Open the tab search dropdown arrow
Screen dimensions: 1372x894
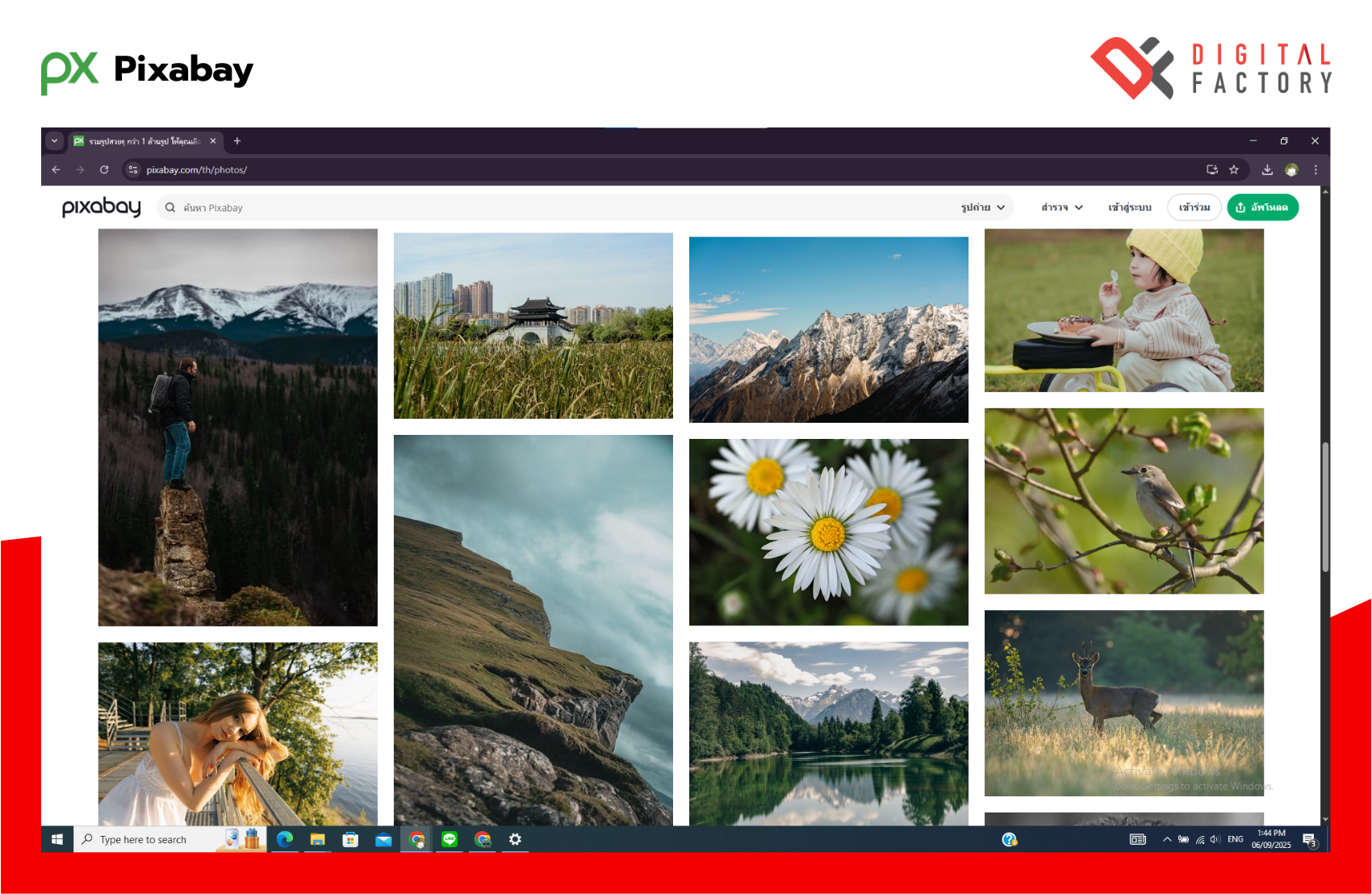coord(54,141)
